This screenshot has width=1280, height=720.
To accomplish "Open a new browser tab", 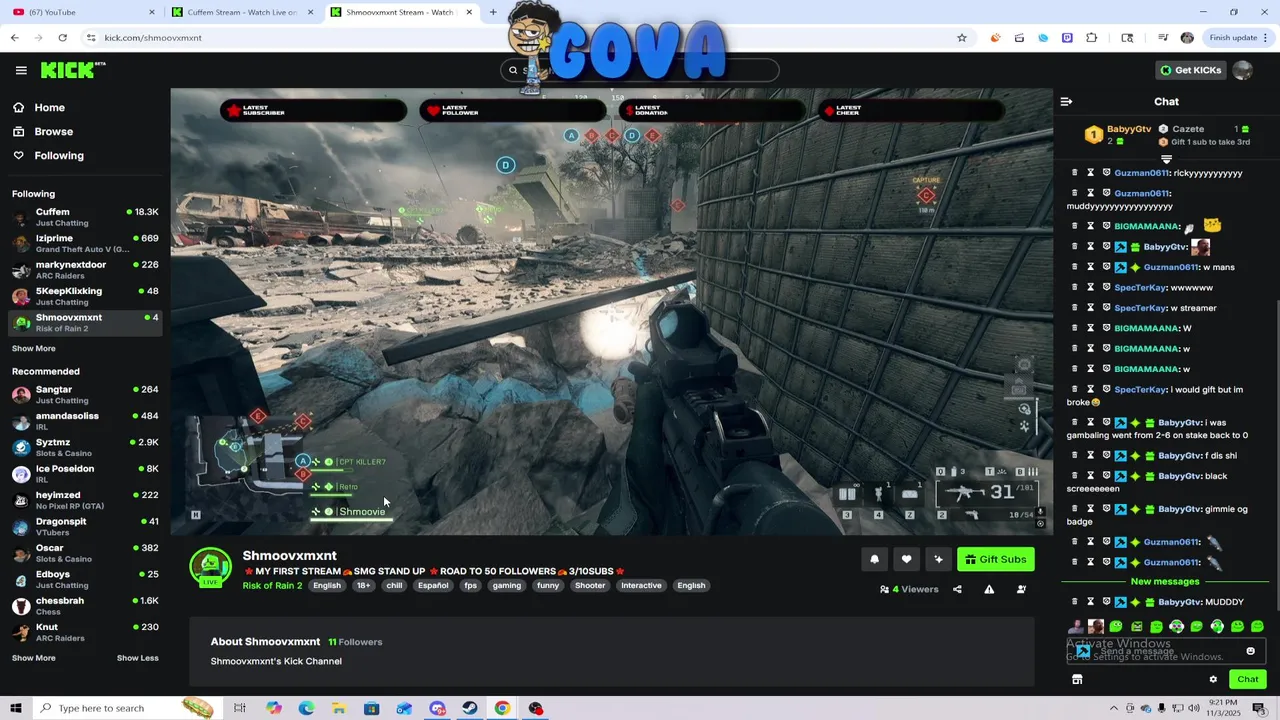I will click(493, 12).
